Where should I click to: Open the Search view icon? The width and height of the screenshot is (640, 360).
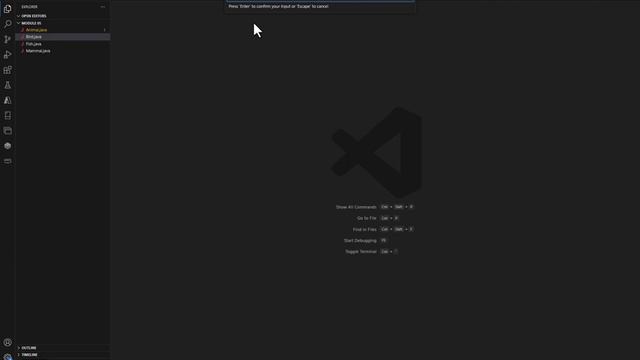(7, 24)
